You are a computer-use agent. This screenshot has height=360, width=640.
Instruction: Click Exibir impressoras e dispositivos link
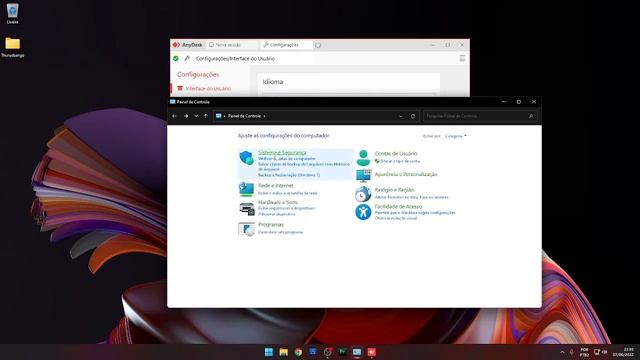pyautogui.click(x=286, y=208)
